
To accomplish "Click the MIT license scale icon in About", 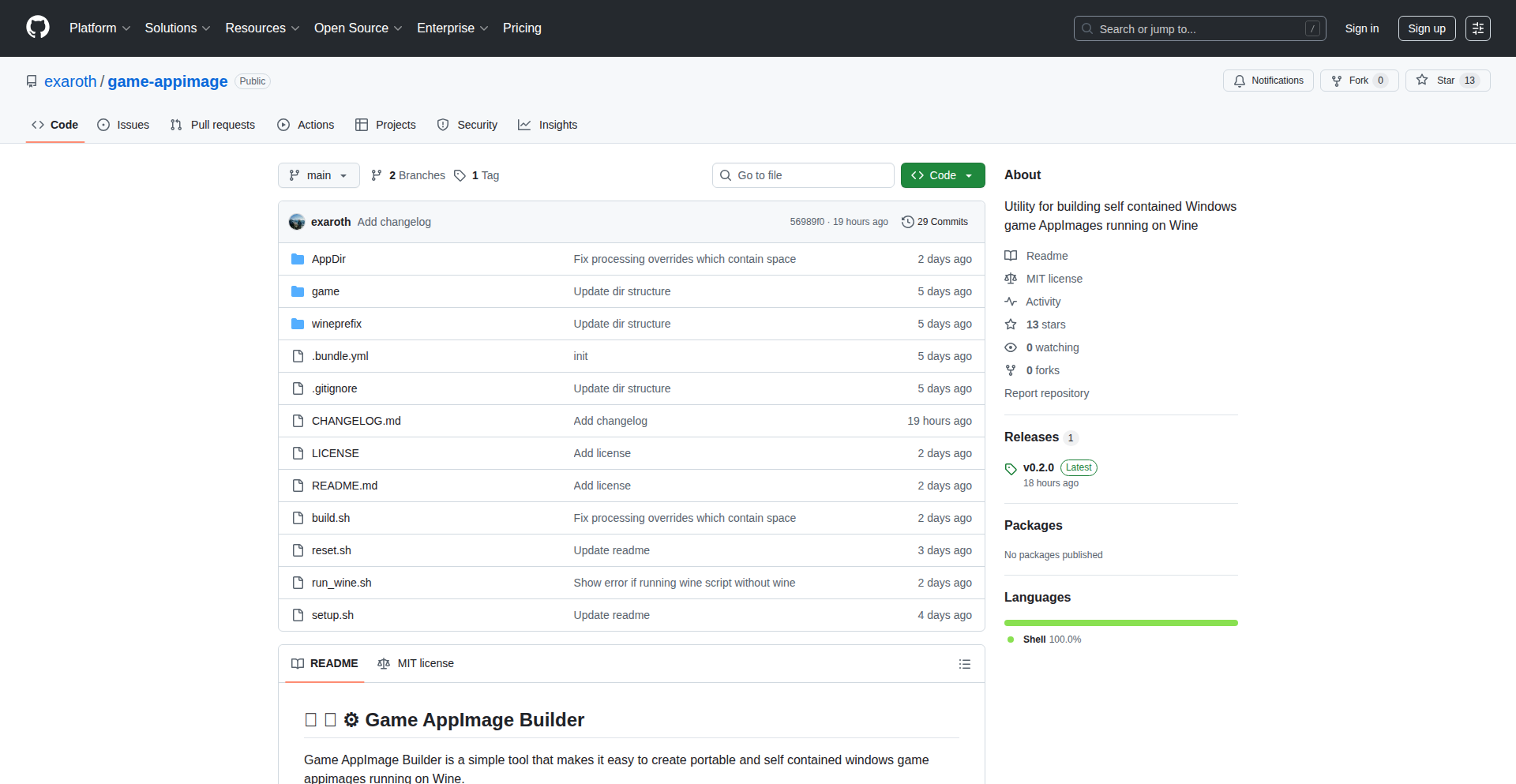I will [1011, 279].
